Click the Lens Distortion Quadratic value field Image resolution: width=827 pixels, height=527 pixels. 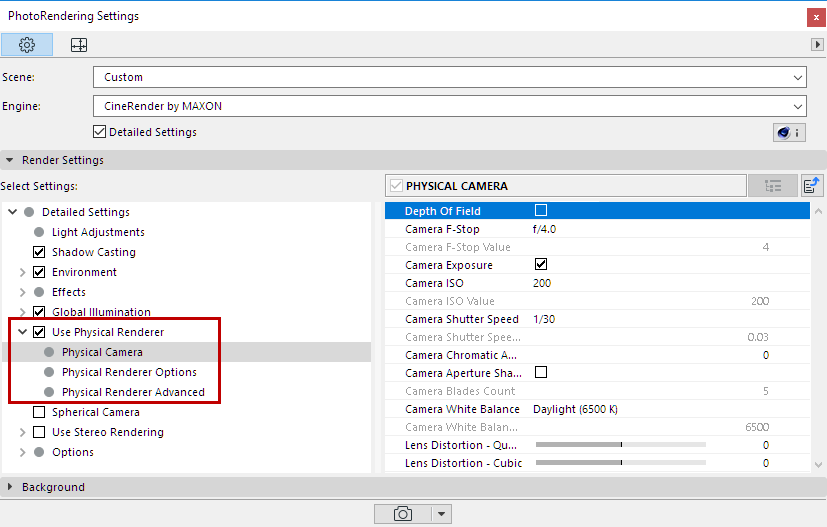[x=766, y=445]
